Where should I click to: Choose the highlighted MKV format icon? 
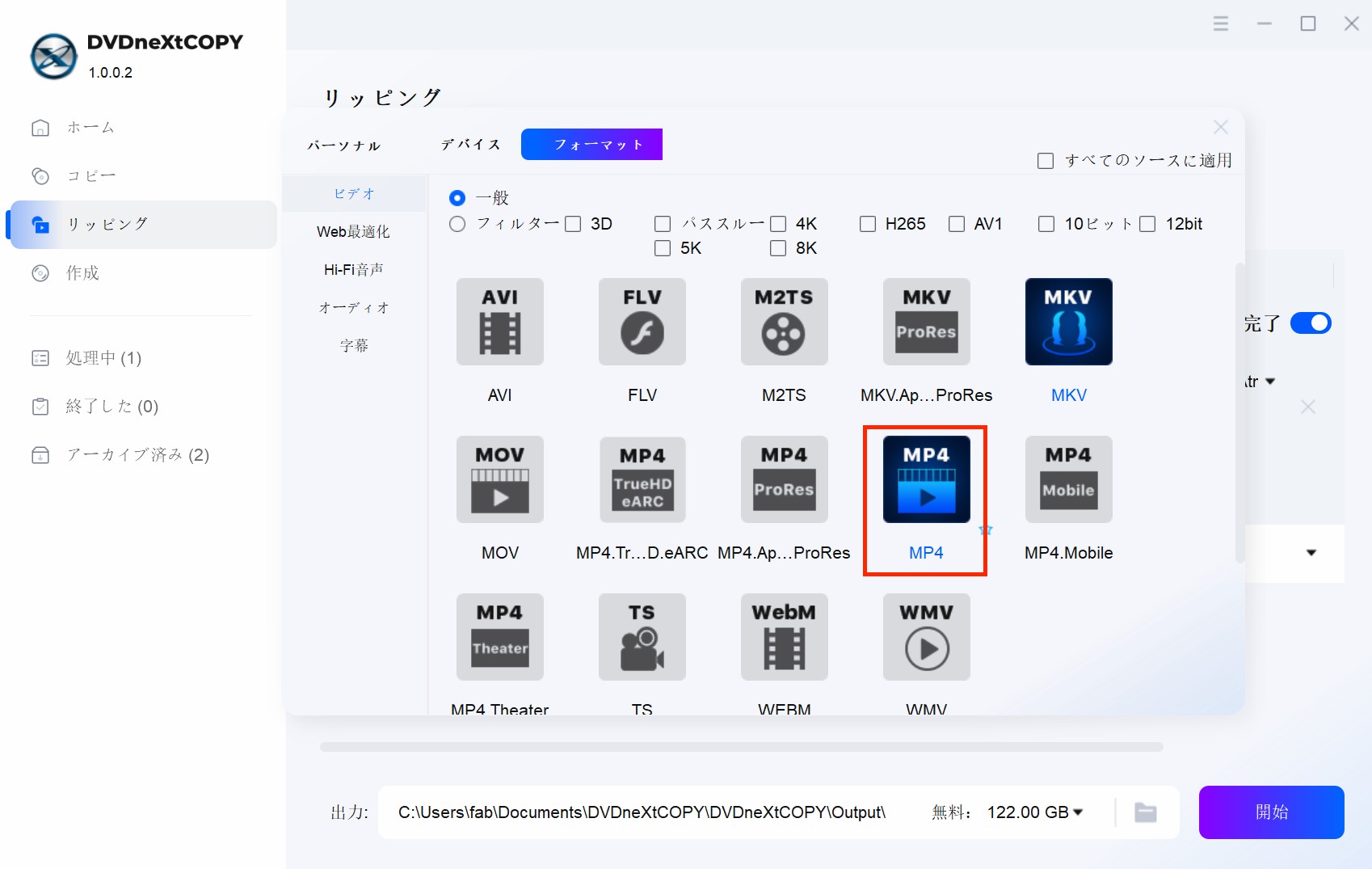tap(1068, 322)
